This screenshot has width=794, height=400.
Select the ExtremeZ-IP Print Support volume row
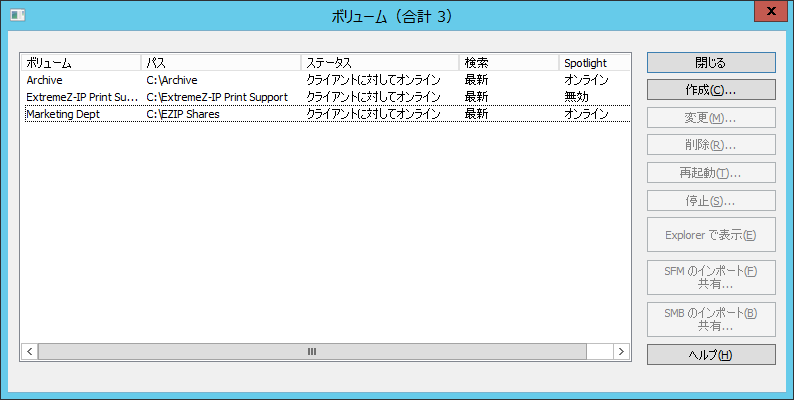pos(82,97)
